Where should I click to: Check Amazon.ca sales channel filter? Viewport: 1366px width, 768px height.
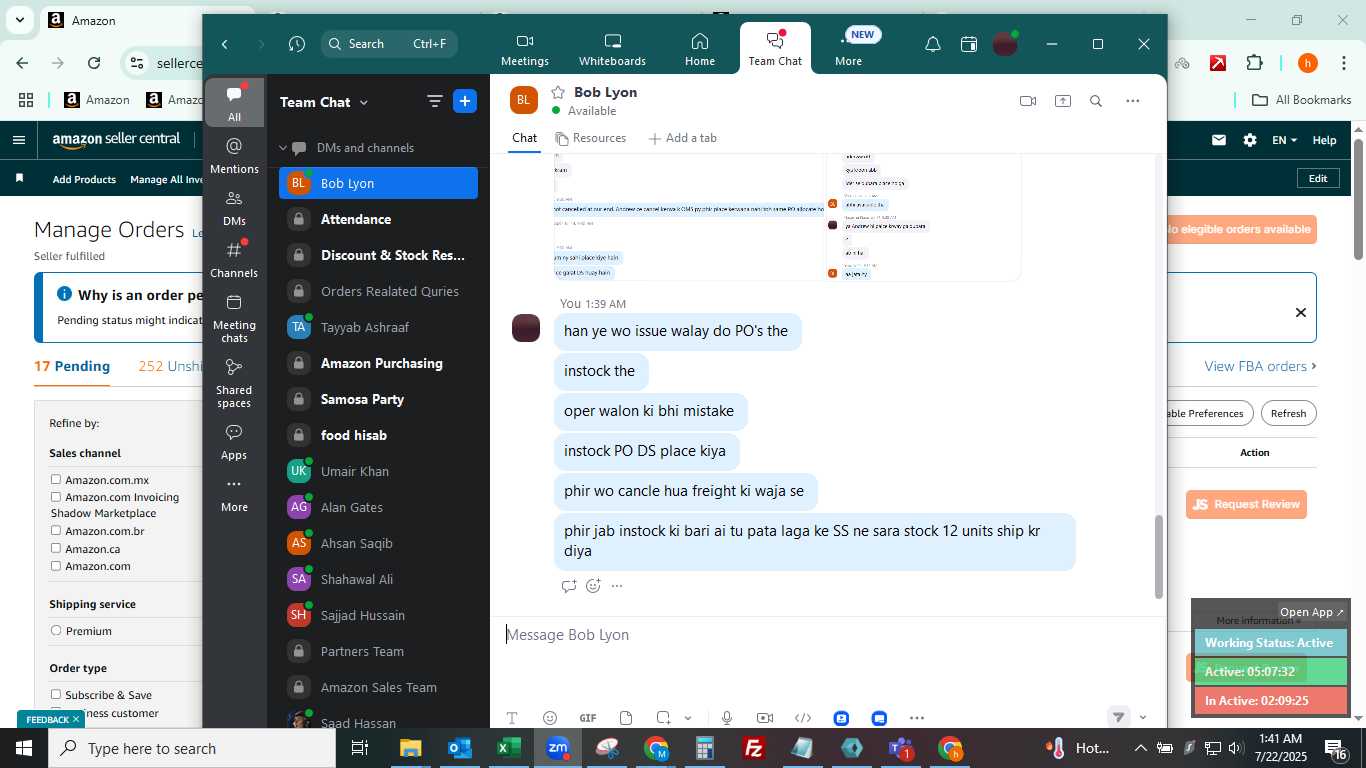tap(56, 549)
